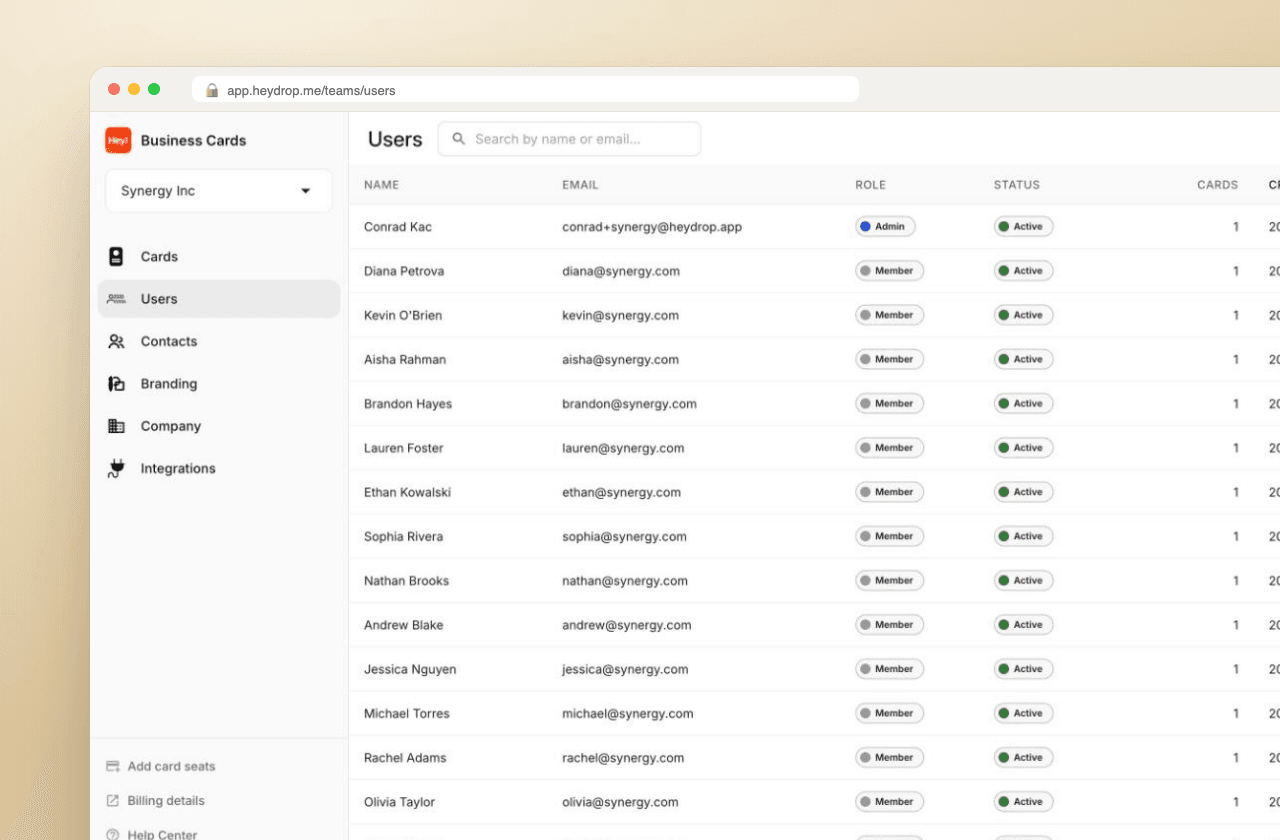Open the Integrations page
Image resolution: width=1280 pixels, height=840 pixels.
219,468
